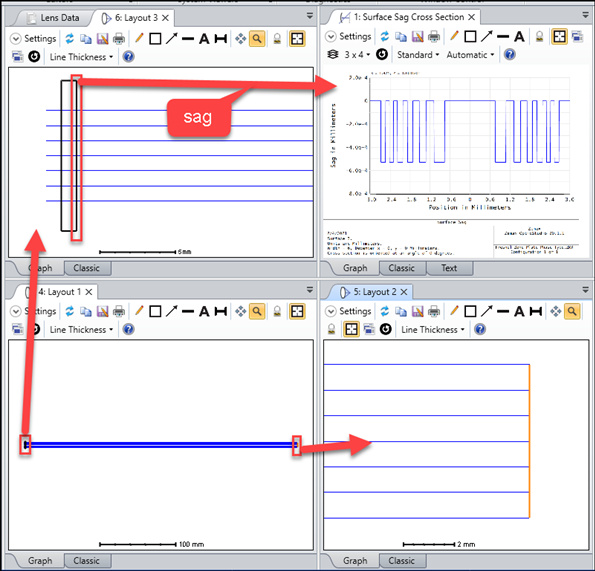
Task: Toggle the lock window icon in Layout 1
Action: pyautogui.click(x=277, y=311)
